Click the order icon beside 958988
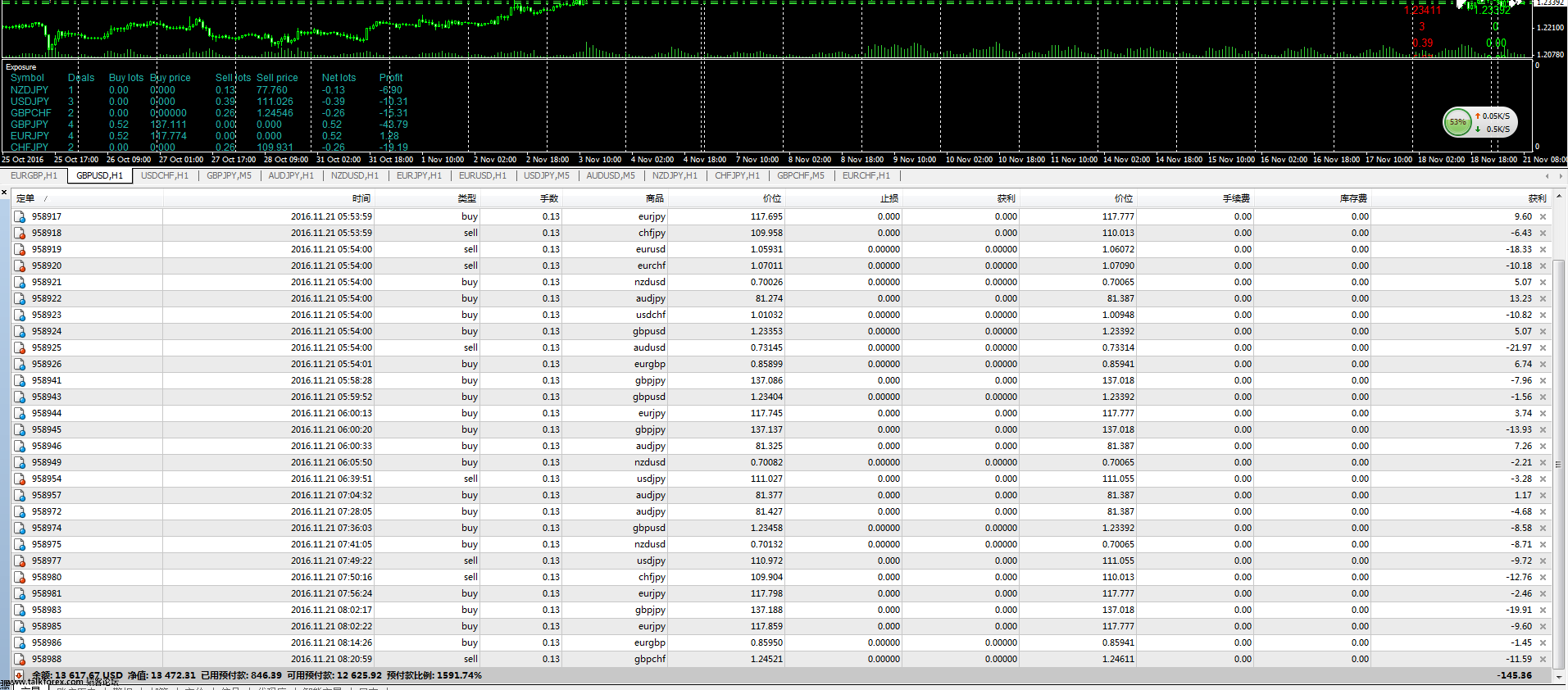Viewport: 1568px width, 690px height. pyautogui.click(x=19, y=659)
